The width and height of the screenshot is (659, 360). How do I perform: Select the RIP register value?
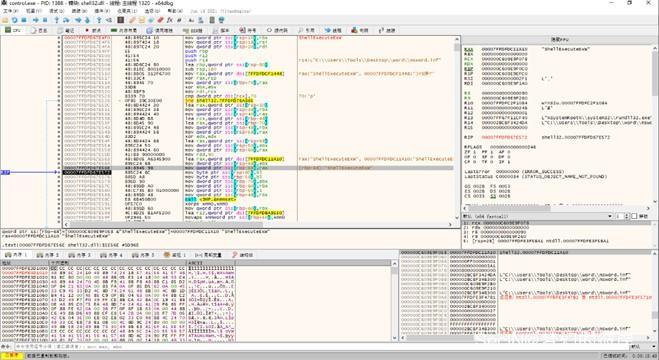pos(504,137)
